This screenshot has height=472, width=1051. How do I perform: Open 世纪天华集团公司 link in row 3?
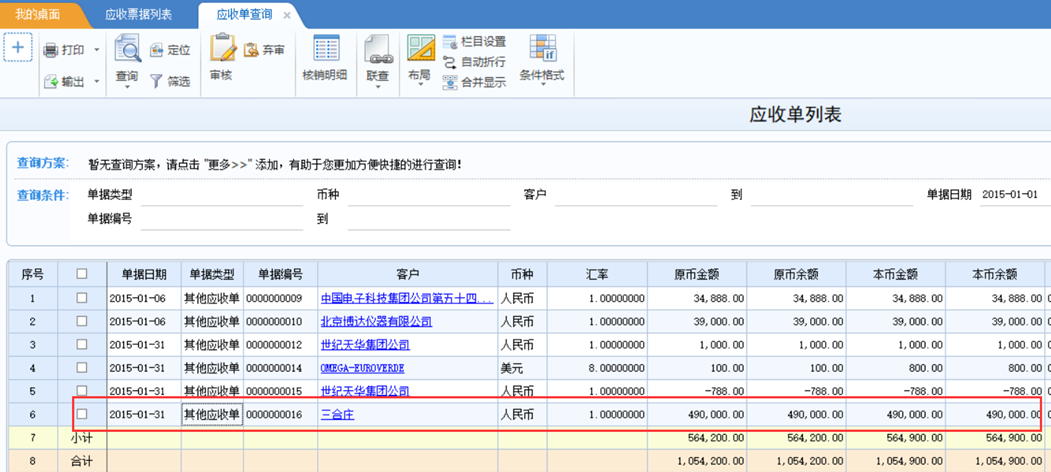(365, 345)
